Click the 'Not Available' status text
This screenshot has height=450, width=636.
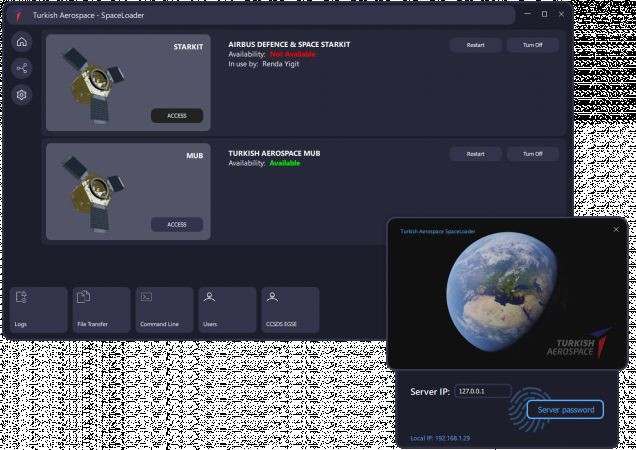pyautogui.click(x=292, y=54)
